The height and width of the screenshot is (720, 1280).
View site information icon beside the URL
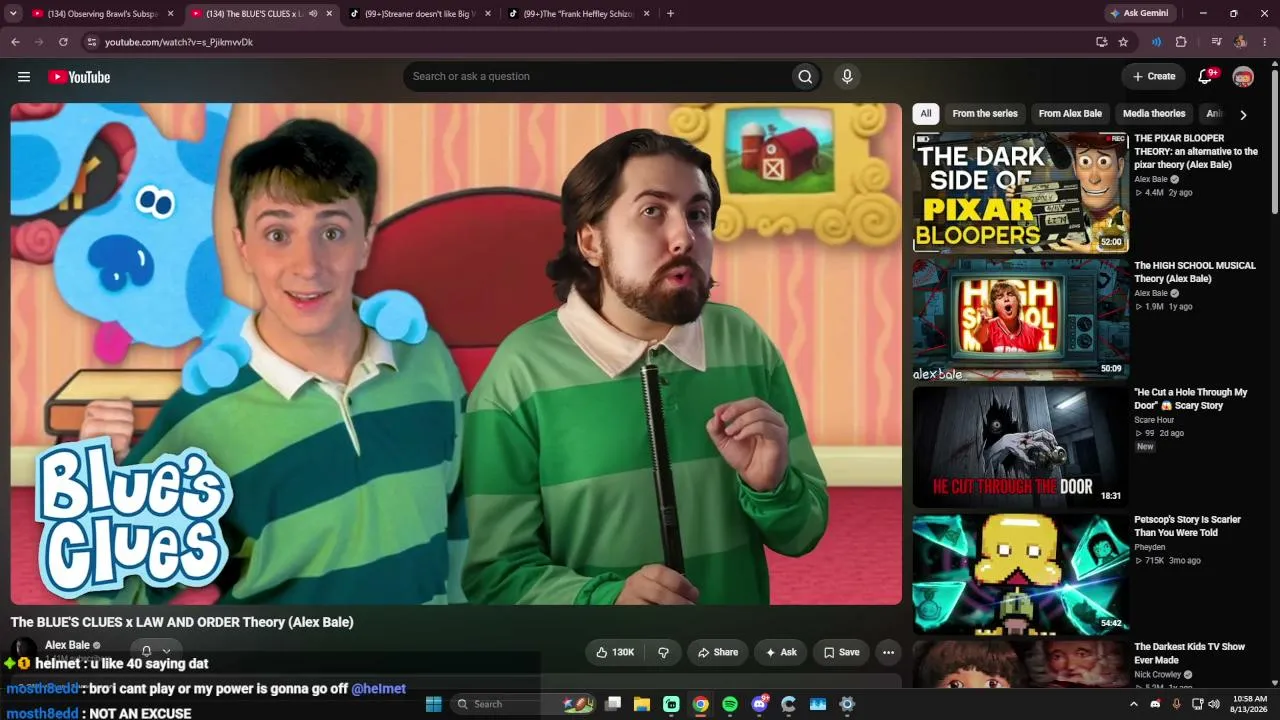pyautogui.click(x=91, y=42)
